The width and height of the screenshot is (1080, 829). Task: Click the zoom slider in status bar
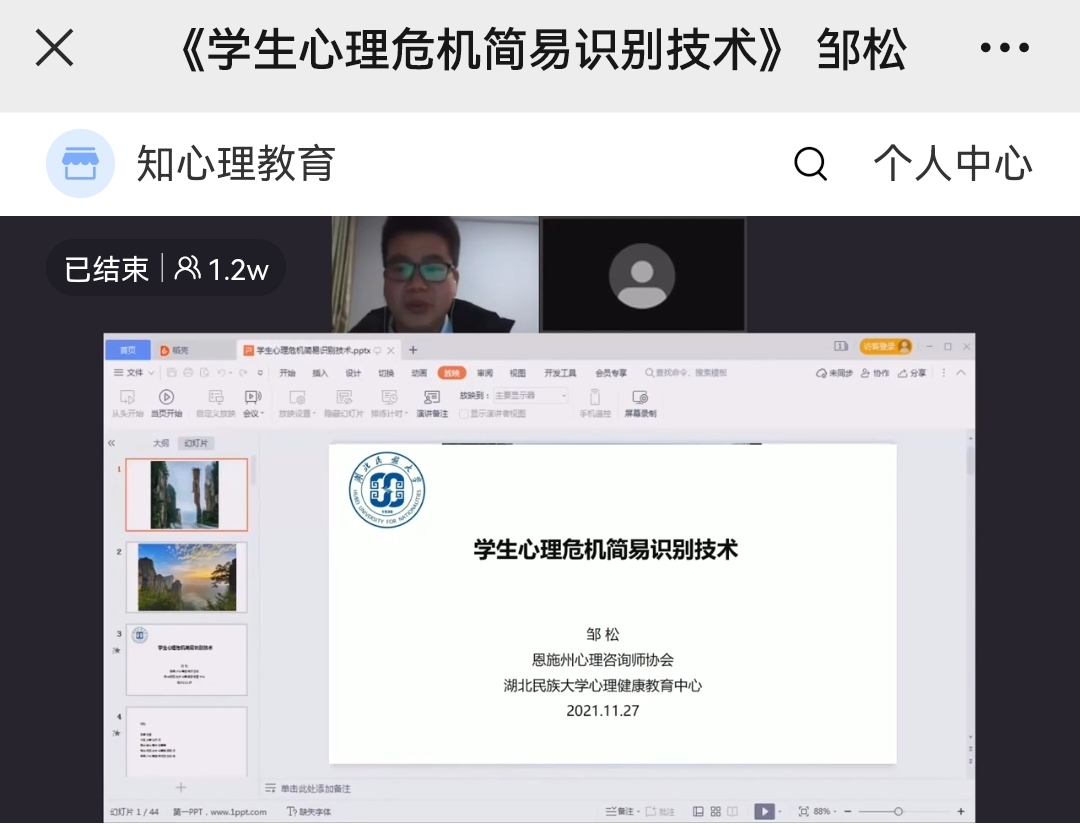tap(898, 811)
